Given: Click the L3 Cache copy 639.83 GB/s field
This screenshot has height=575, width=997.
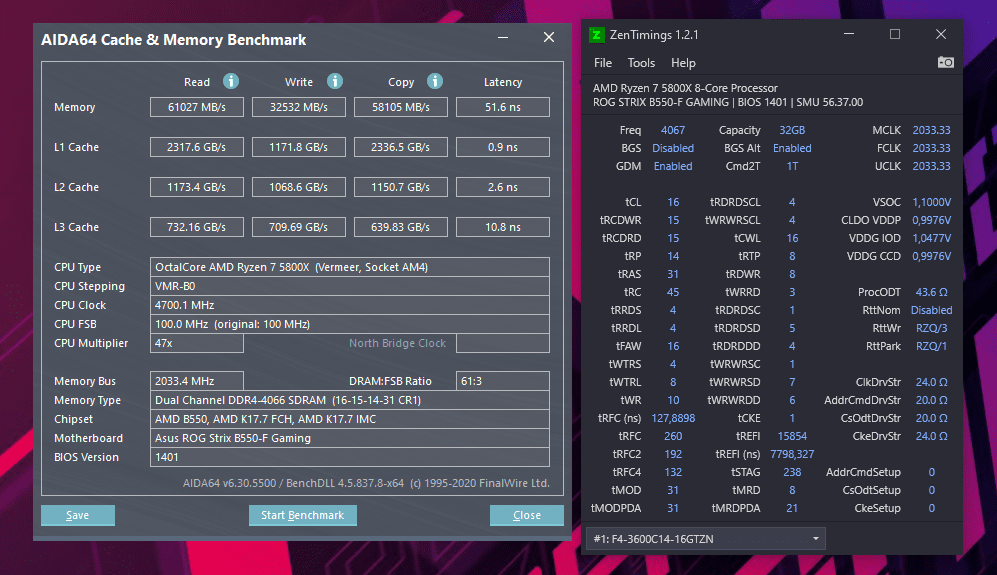Looking at the screenshot, I should coord(401,227).
